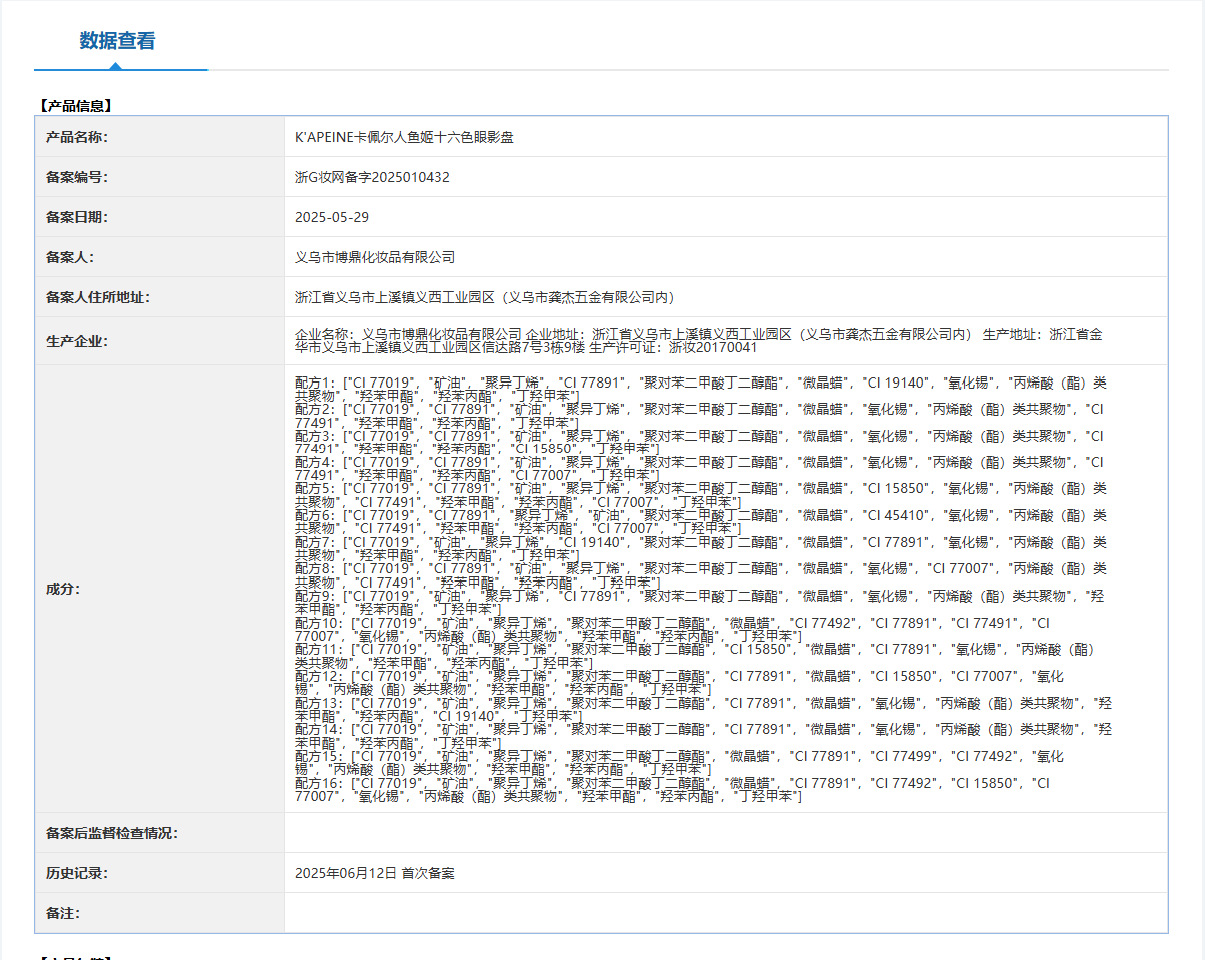This screenshot has width=1205, height=960.
Task: Select the 配方7 ingredient line
Action: 701,548
